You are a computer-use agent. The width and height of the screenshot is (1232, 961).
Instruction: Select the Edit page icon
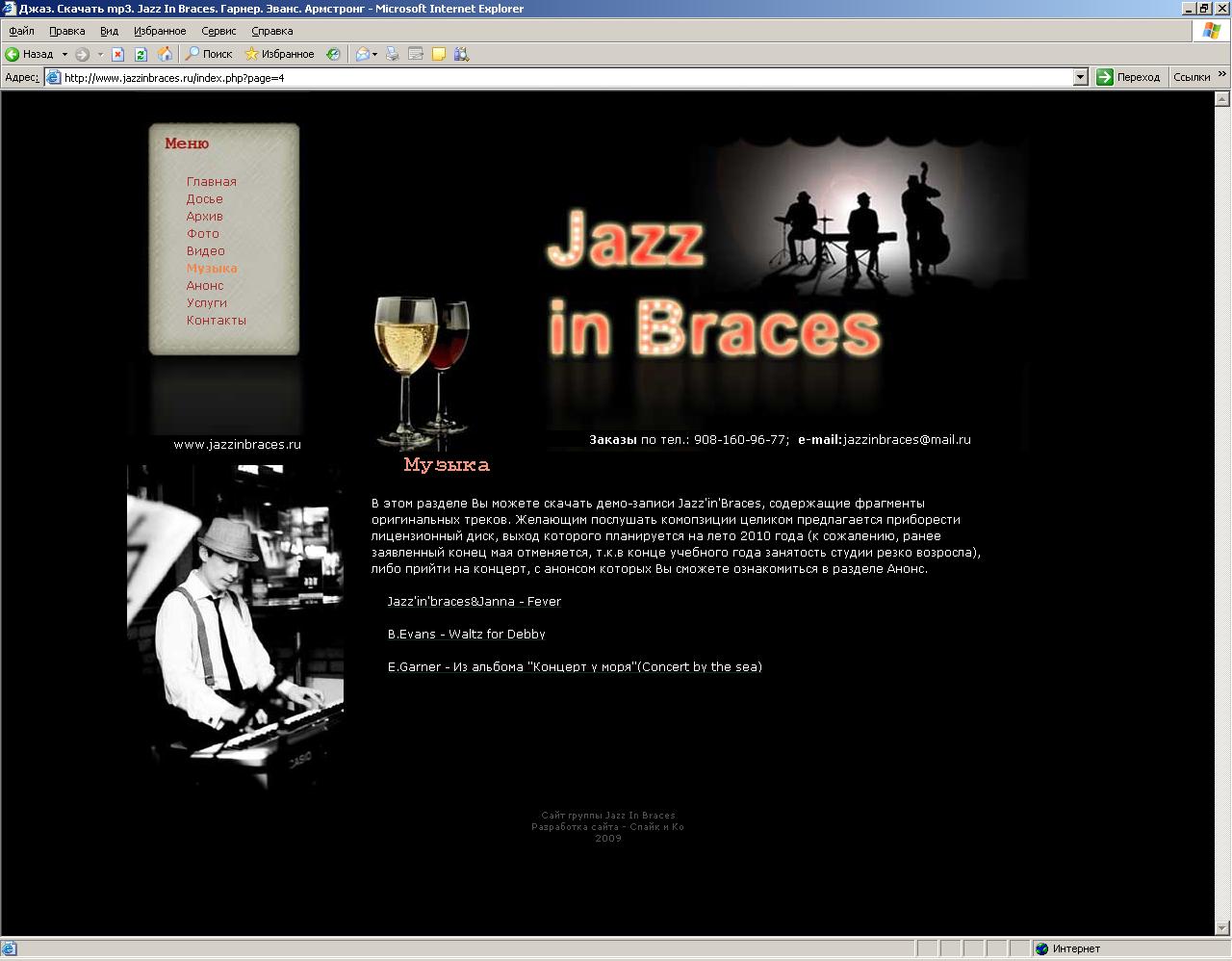415,54
